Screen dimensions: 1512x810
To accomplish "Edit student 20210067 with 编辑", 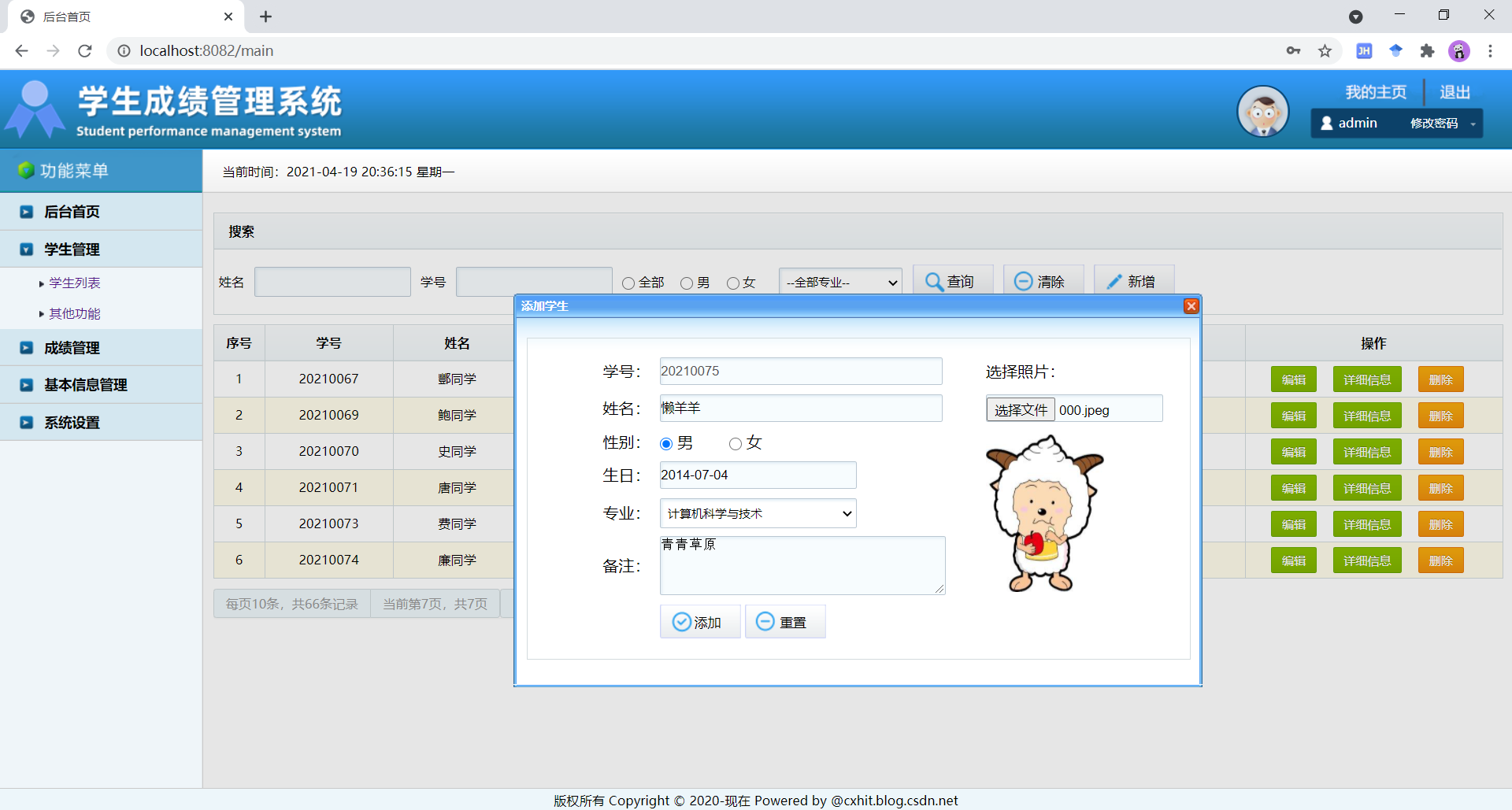I will [x=1294, y=379].
